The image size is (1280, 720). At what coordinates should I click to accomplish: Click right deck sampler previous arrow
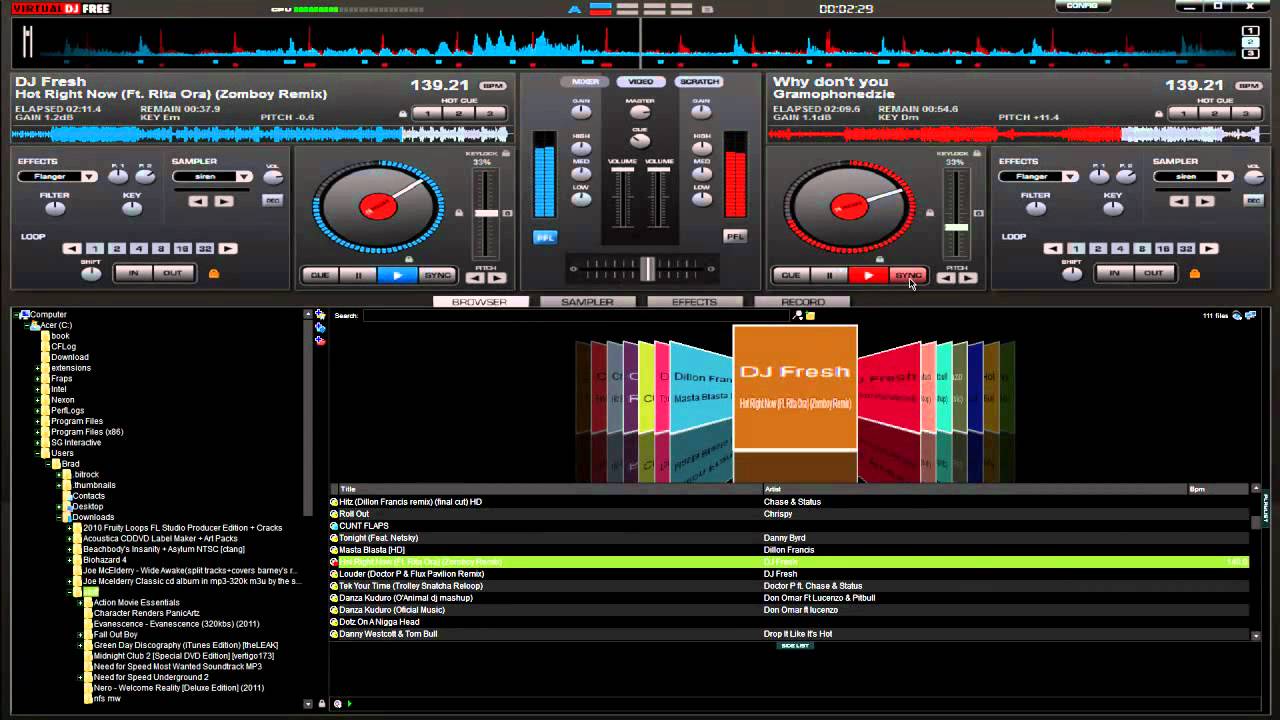click(x=1180, y=201)
